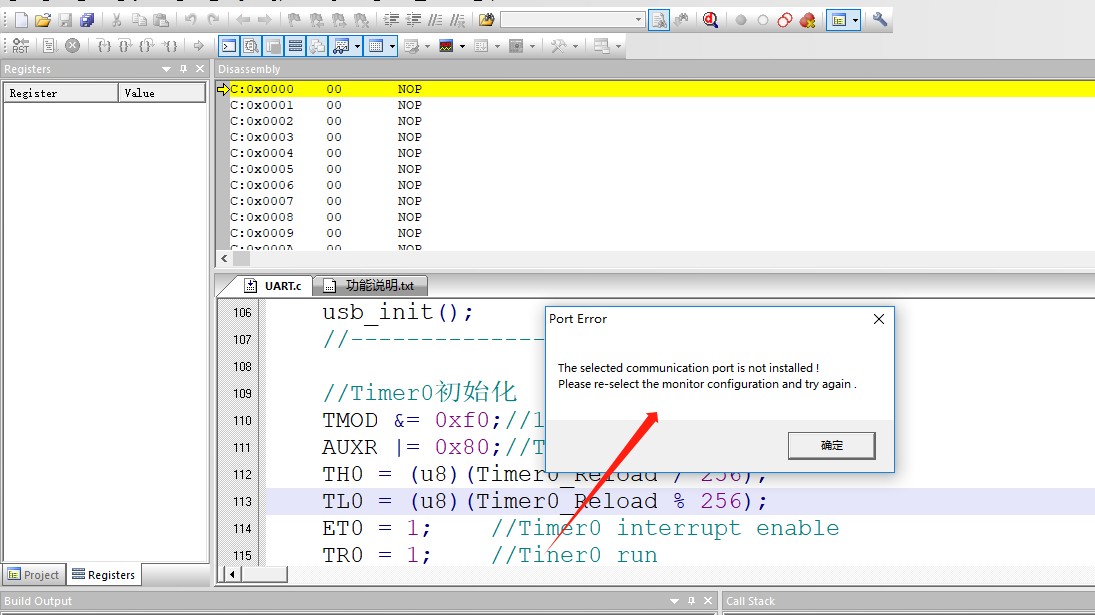Redo the last edit
This screenshot has height=615, width=1095.
click(213, 20)
